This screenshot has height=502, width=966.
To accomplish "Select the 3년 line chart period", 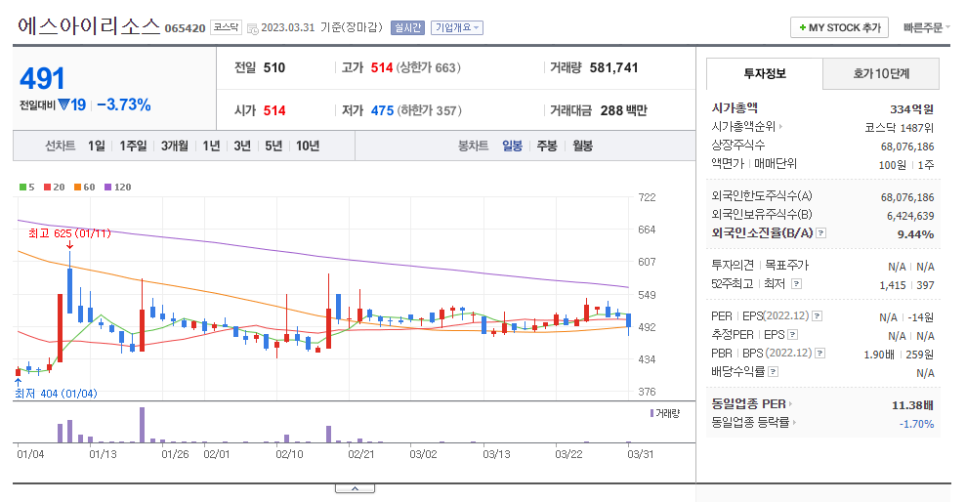I will (242, 146).
